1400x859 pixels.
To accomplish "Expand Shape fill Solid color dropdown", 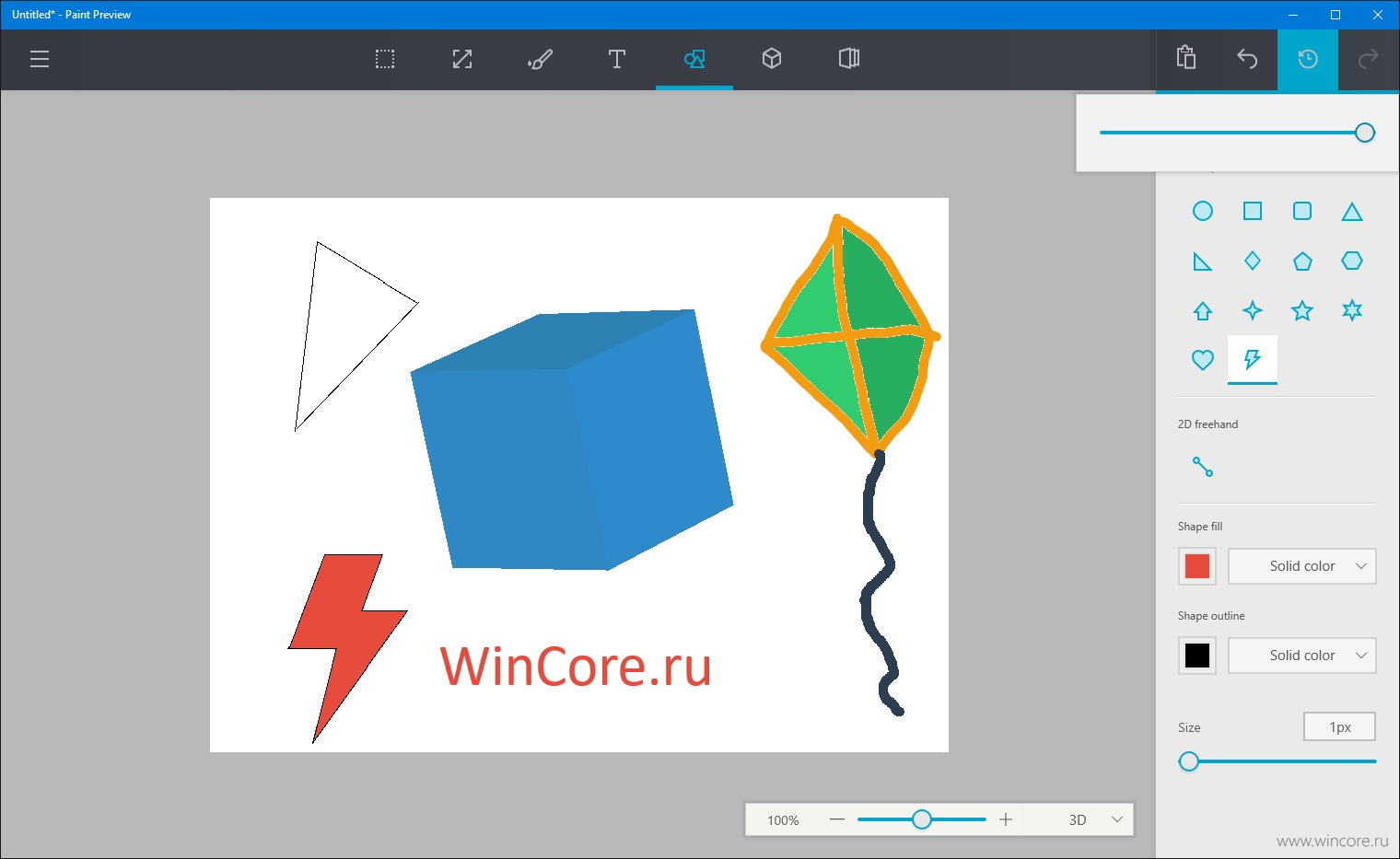I will tap(1302, 566).
